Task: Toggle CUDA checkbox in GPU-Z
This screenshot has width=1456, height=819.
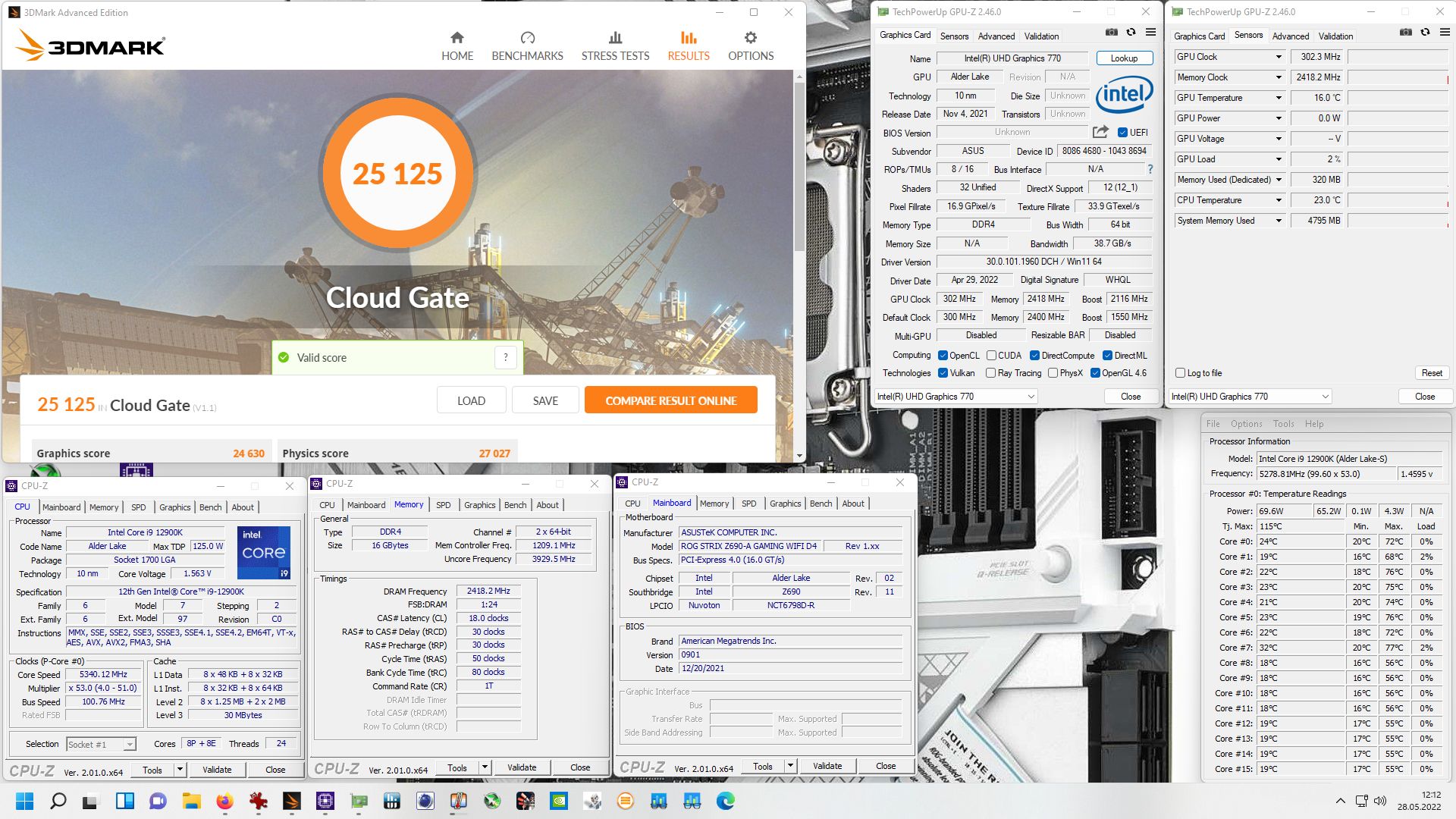Action: 990,355
